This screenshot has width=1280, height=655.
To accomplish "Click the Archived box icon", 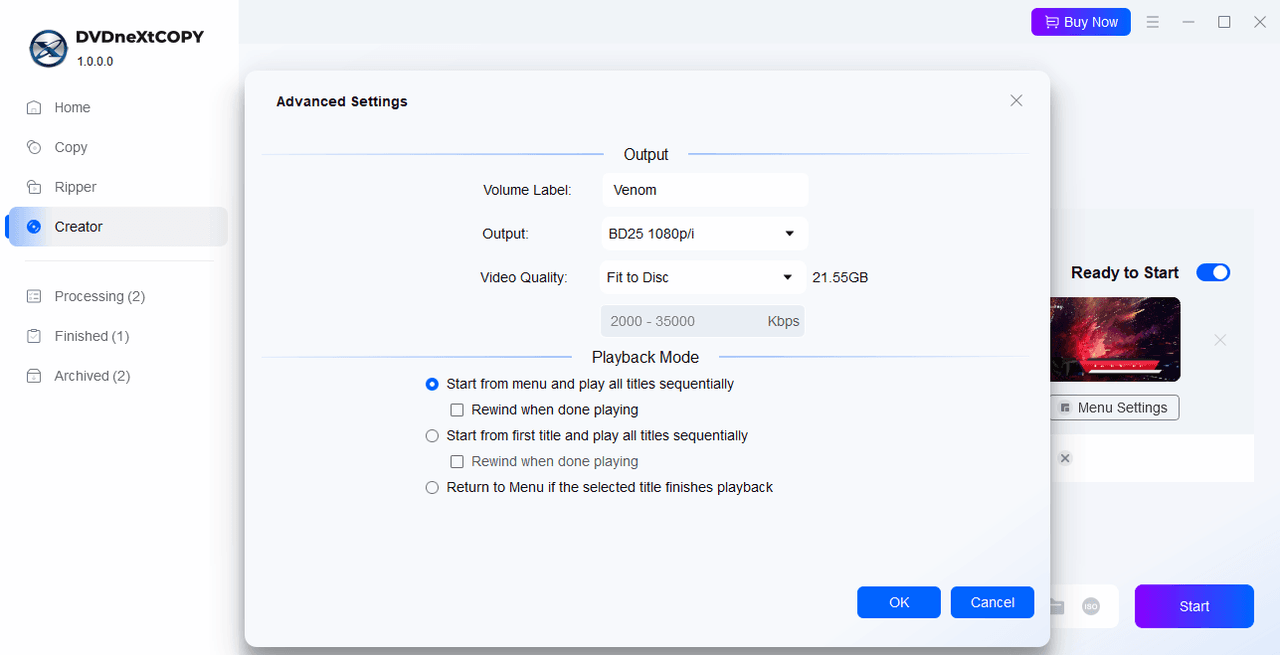I will click(x=34, y=376).
